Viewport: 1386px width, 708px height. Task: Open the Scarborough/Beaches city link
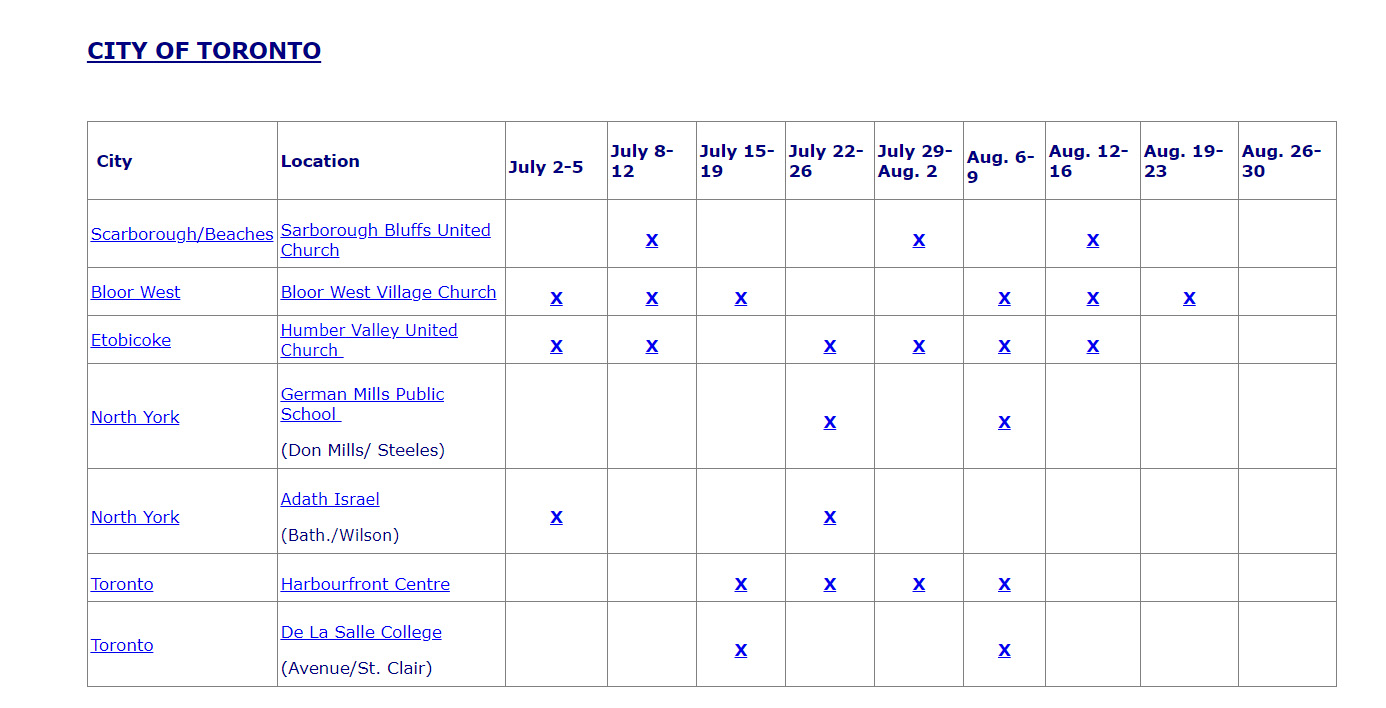pyautogui.click(x=182, y=234)
